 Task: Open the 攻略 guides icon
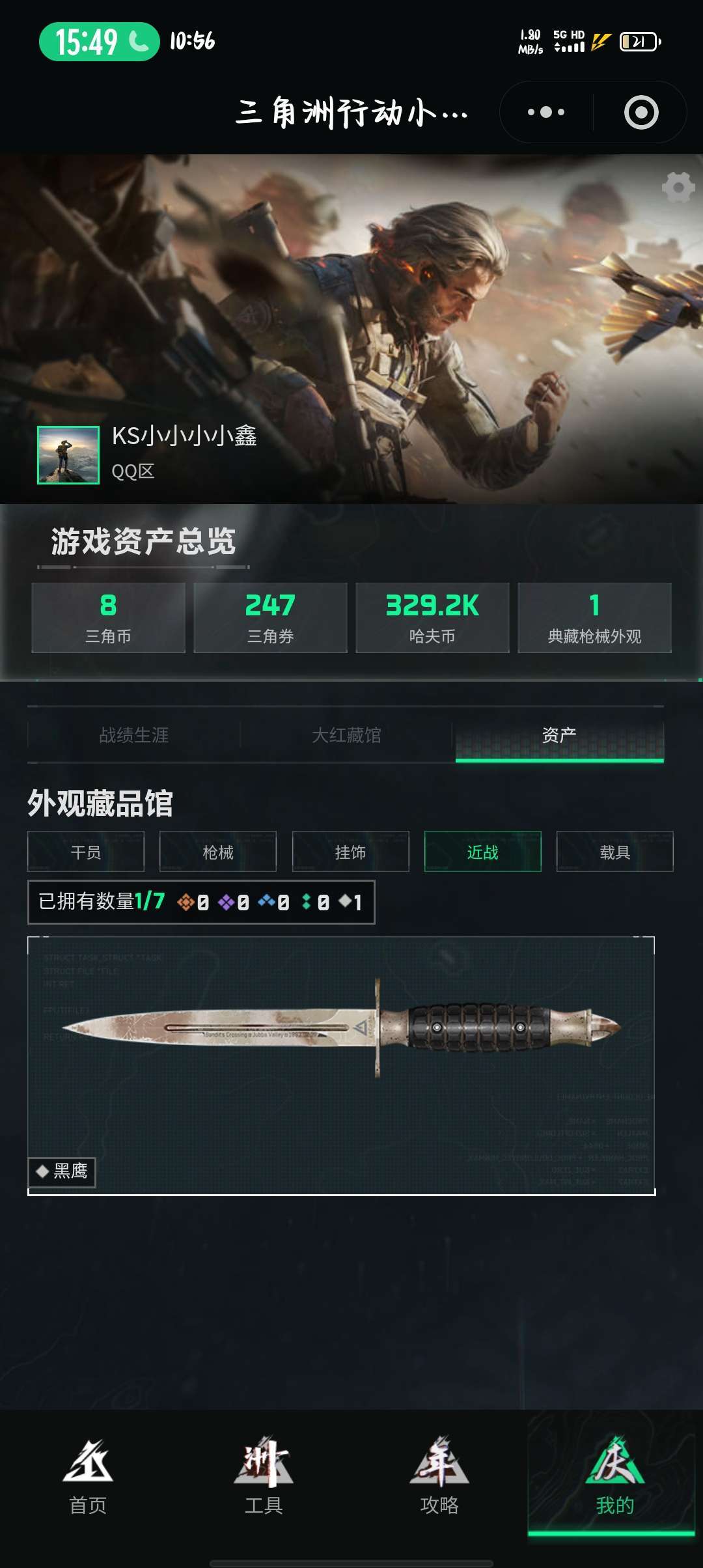[439, 1462]
